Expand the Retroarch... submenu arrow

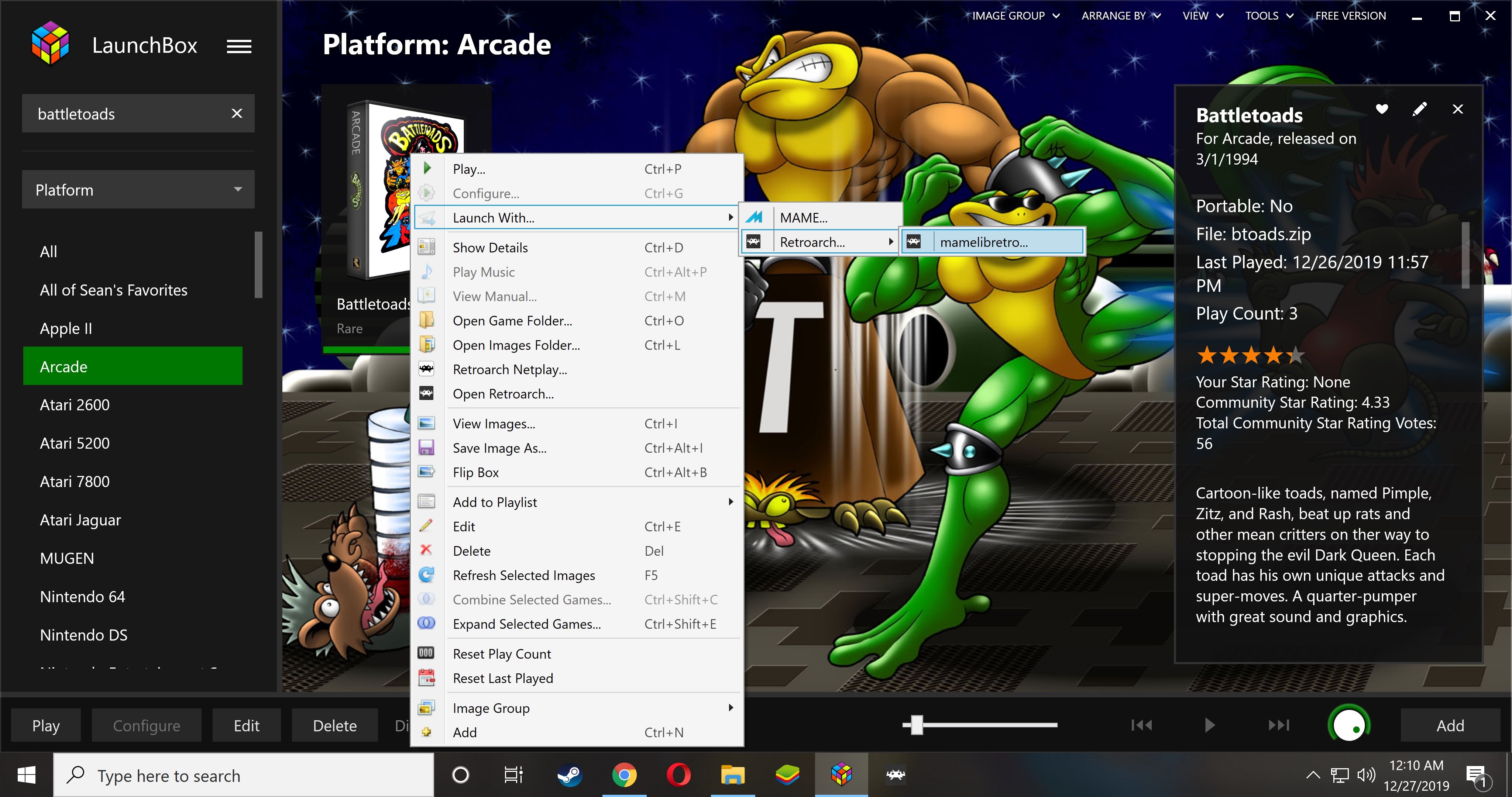pos(891,242)
